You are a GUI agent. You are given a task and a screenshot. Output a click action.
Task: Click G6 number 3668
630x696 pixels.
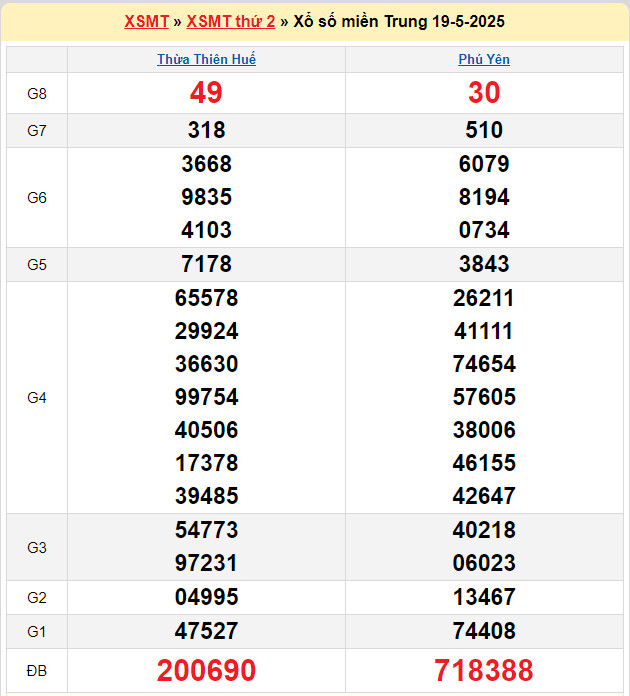[206, 164]
